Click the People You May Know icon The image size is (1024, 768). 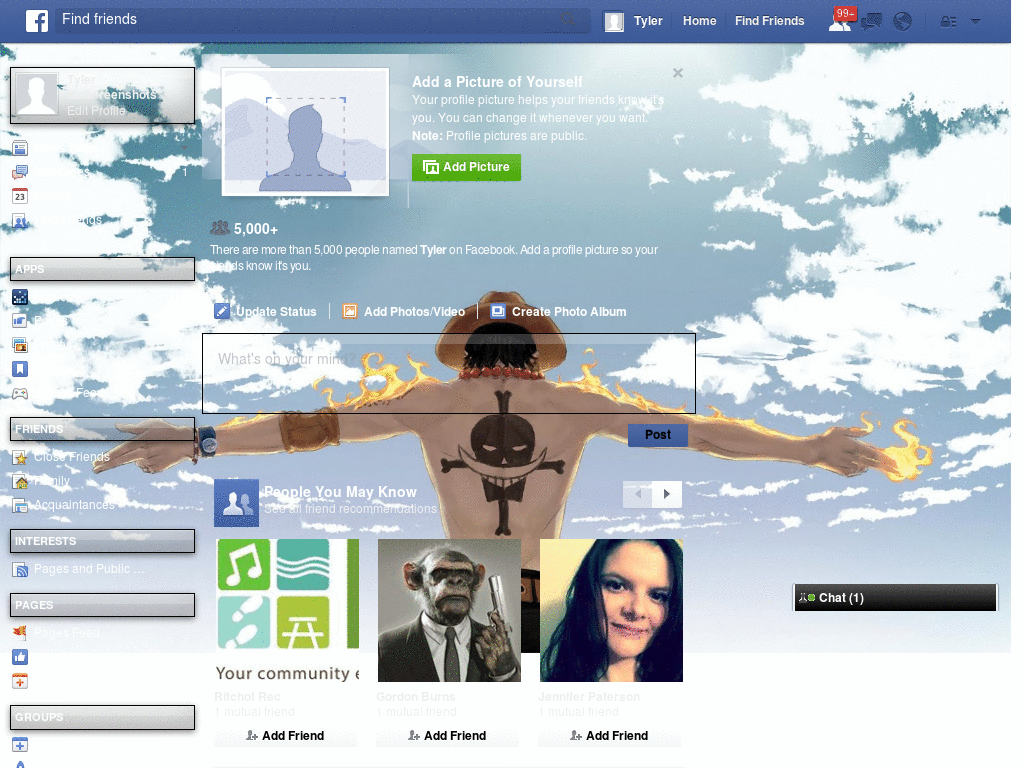[x=236, y=503]
